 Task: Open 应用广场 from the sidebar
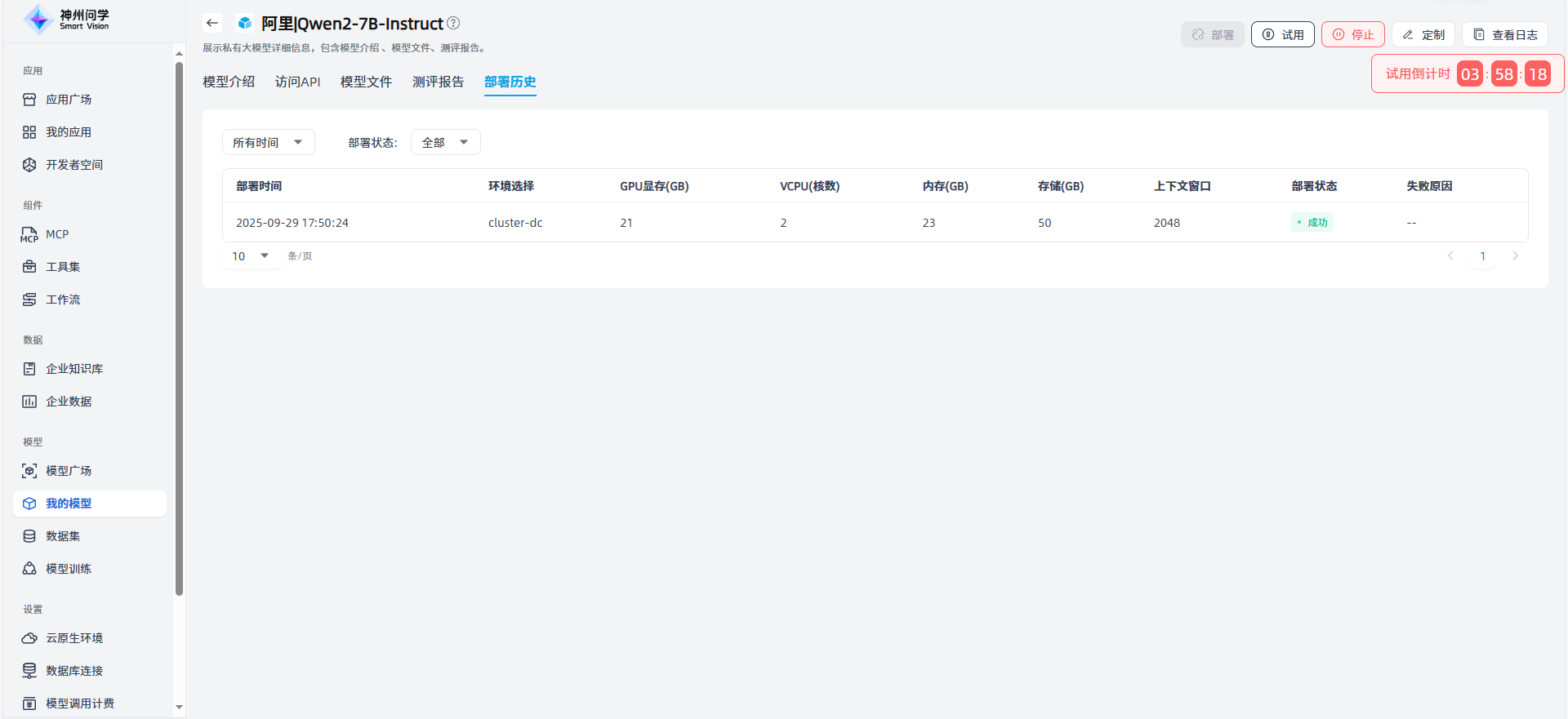tap(69, 100)
